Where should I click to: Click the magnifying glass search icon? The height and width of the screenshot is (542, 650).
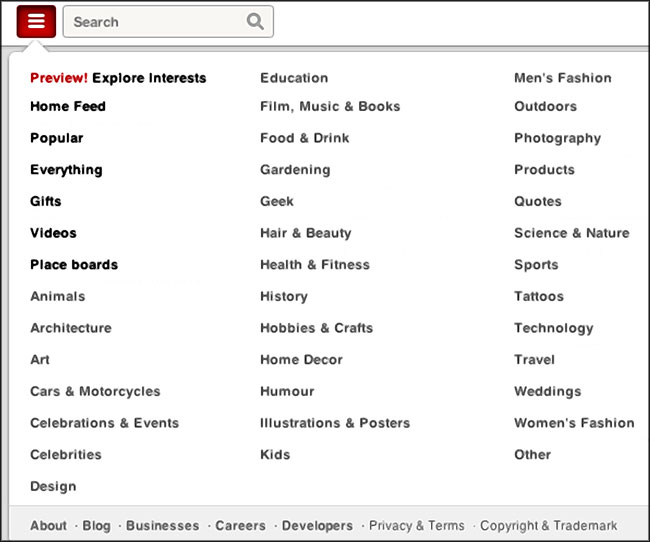pos(255,21)
